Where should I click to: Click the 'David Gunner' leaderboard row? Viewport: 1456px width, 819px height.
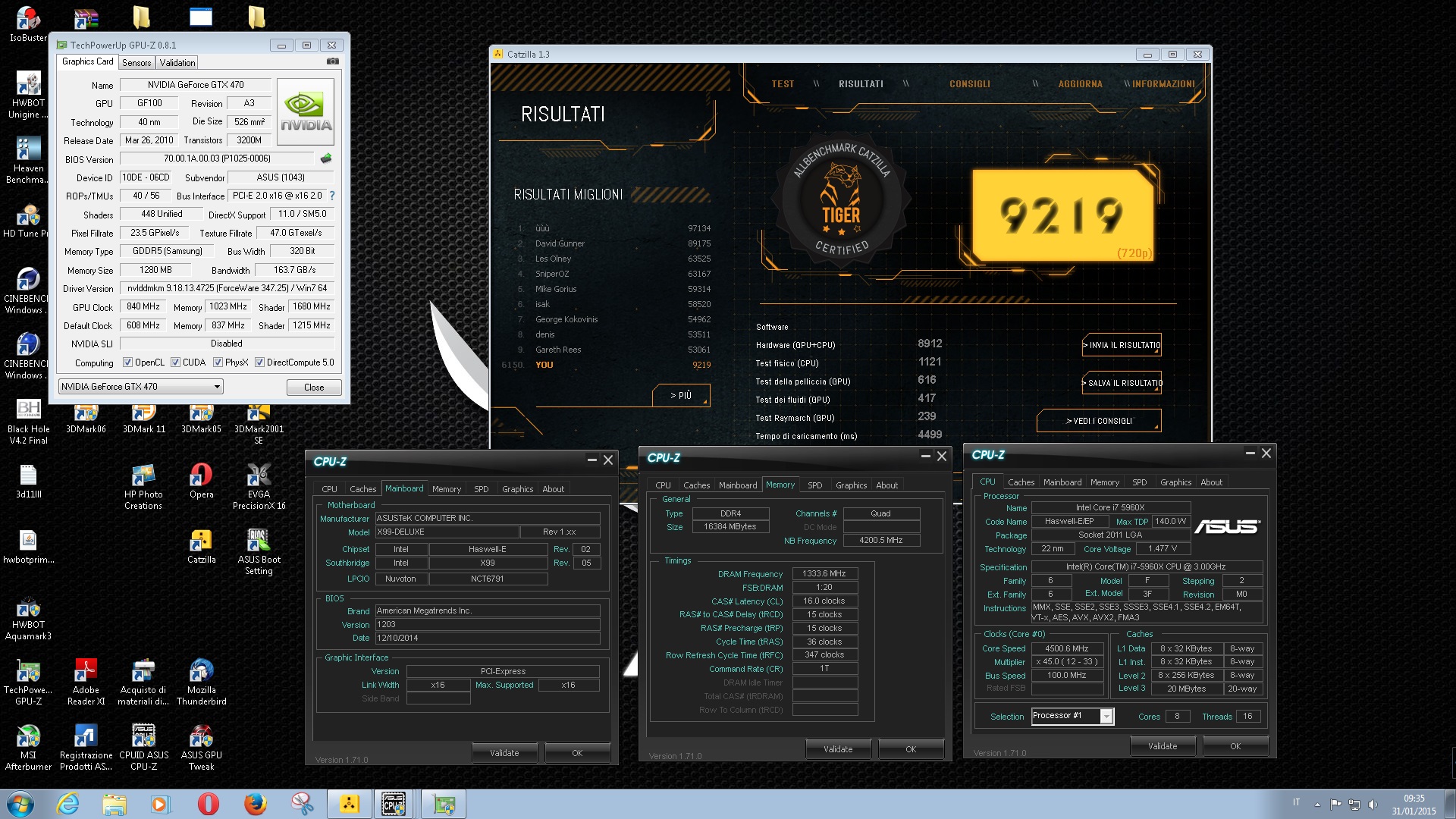(x=614, y=243)
